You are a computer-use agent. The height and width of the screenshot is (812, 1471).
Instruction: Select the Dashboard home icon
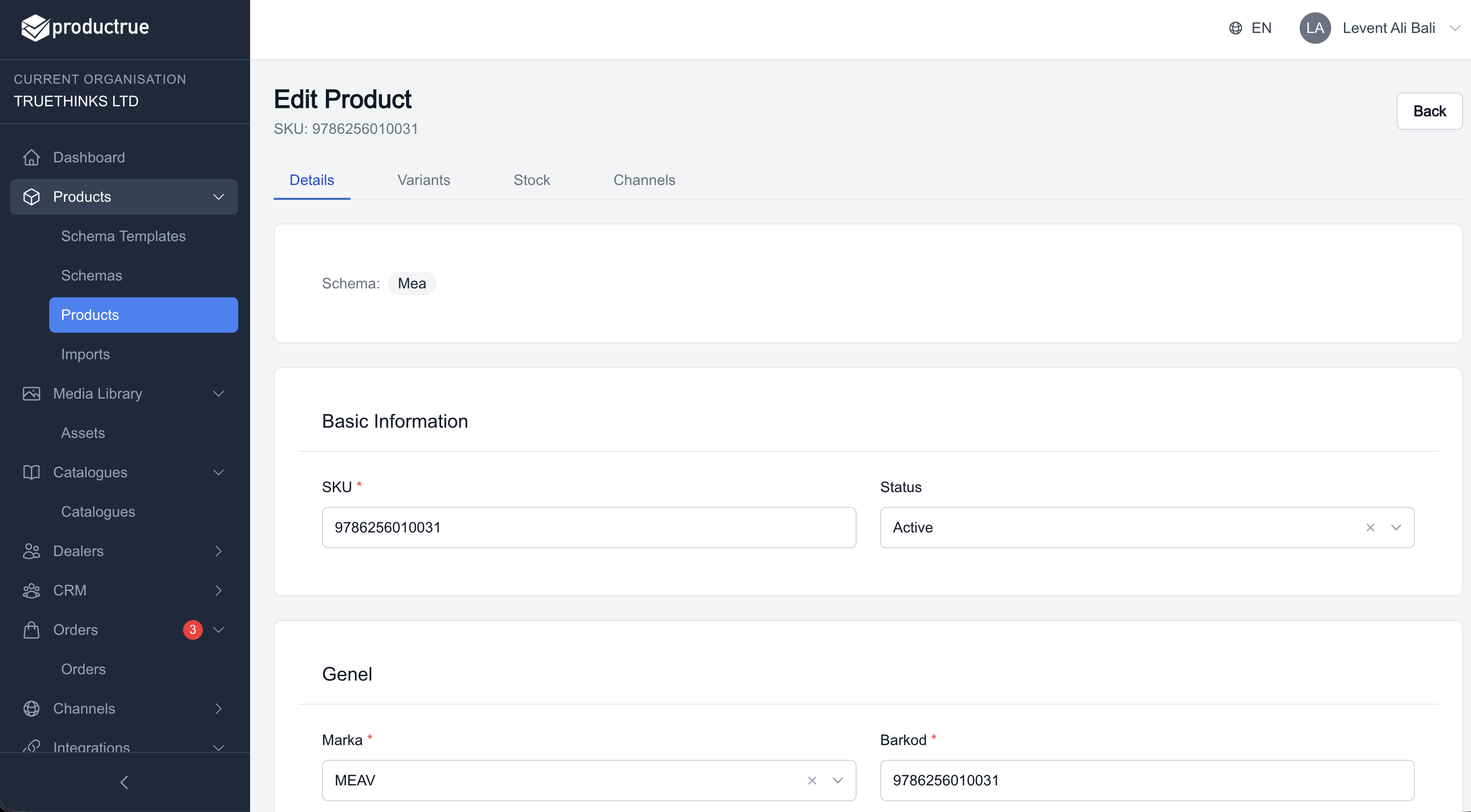click(x=32, y=157)
